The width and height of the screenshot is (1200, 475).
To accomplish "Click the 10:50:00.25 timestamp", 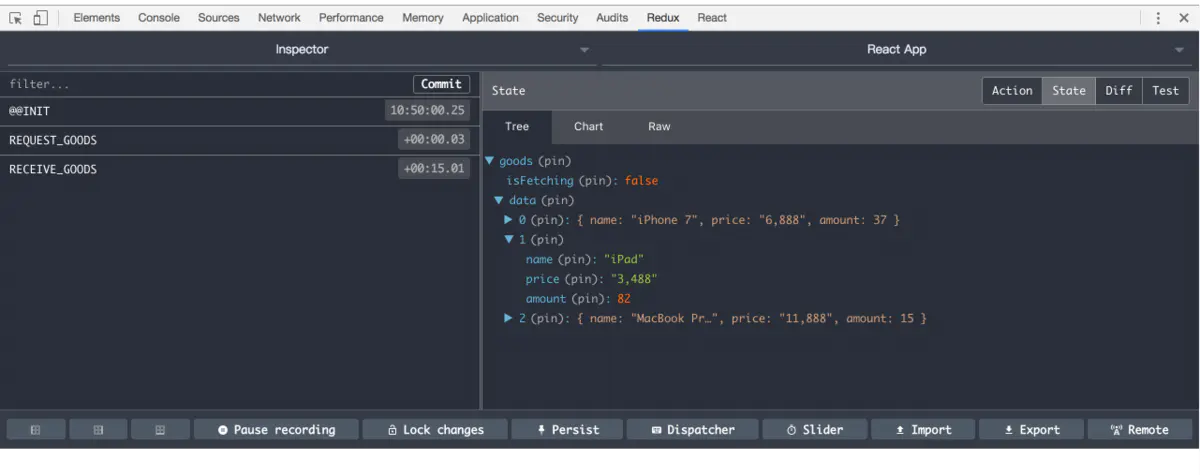I will 428,111.
